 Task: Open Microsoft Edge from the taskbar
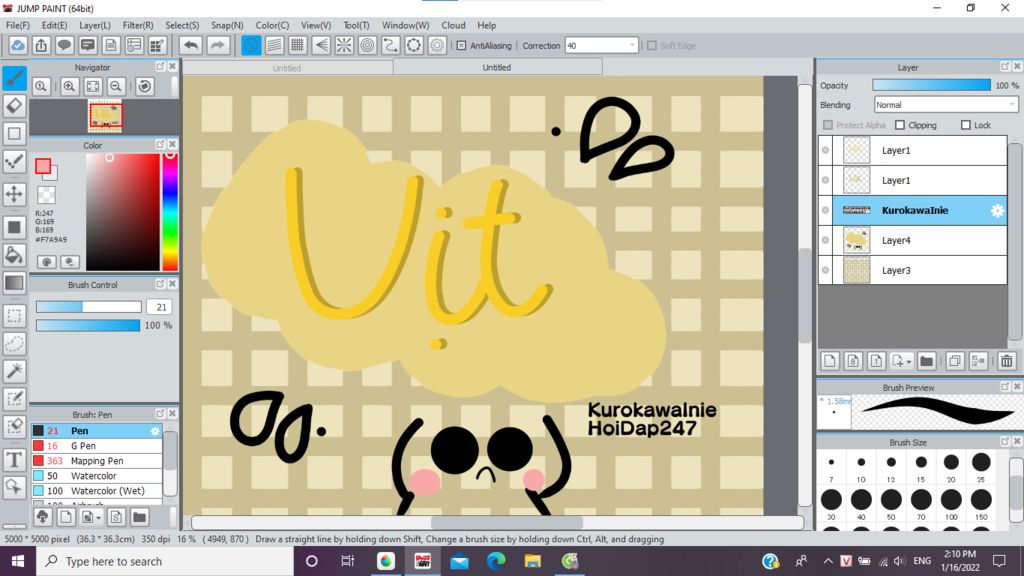[496, 561]
